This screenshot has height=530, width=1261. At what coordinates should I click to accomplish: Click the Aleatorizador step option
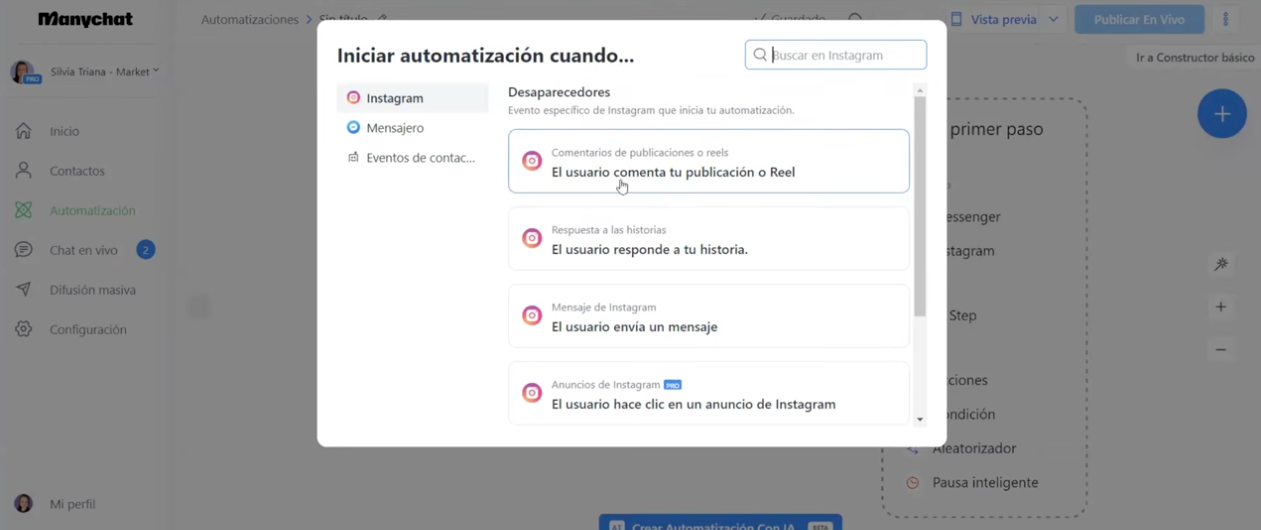click(974, 449)
